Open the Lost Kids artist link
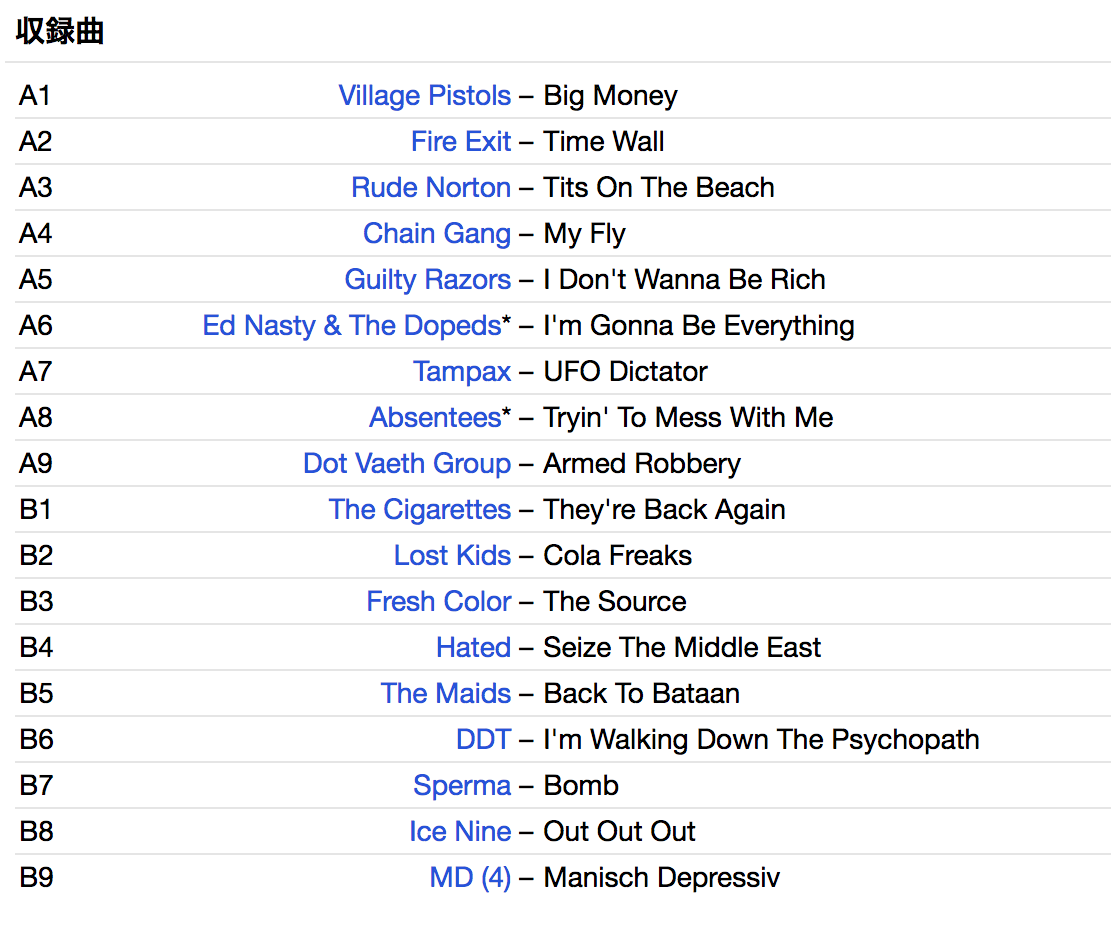Image resolution: width=1111 pixels, height=927 pixels. (x=452, y=556)
